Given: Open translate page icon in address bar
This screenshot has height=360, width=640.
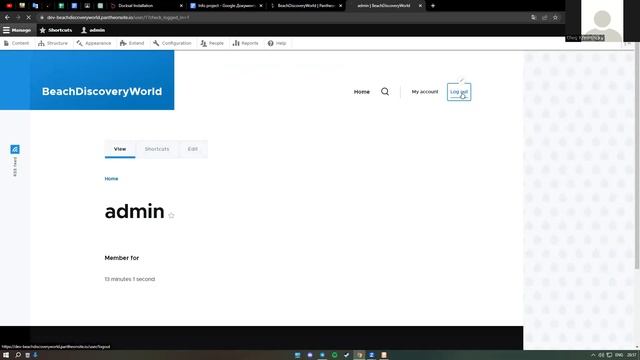Looking at the screenshot, I should (533, 18).
